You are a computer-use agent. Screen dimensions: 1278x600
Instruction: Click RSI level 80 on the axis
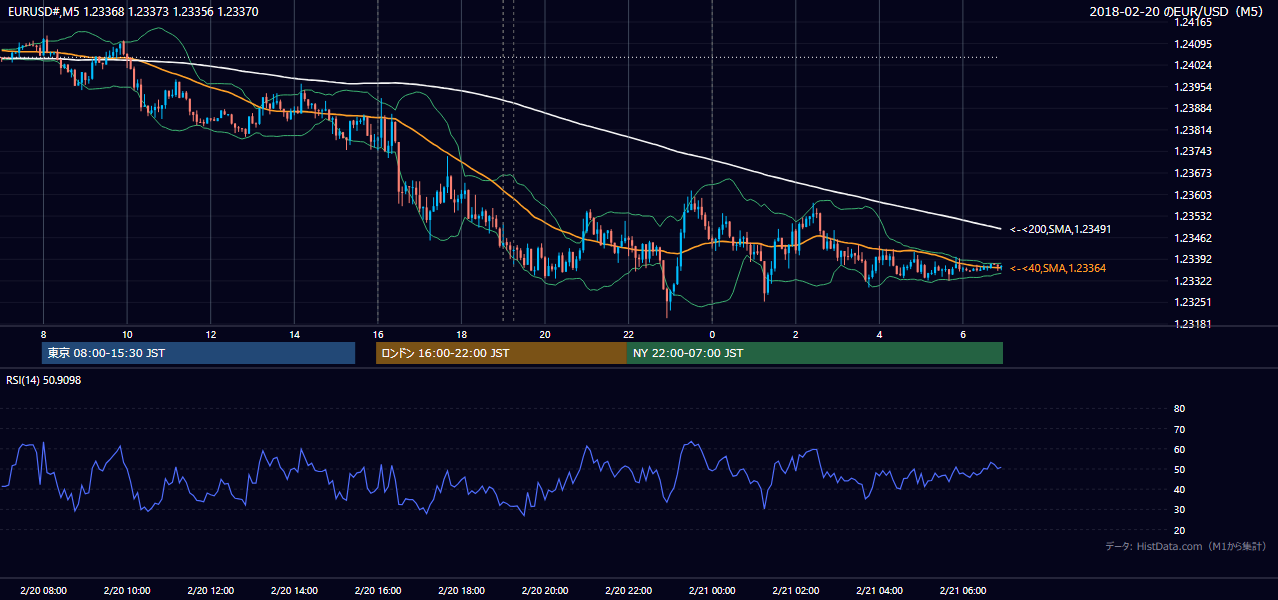click(x=1179, y=409)
